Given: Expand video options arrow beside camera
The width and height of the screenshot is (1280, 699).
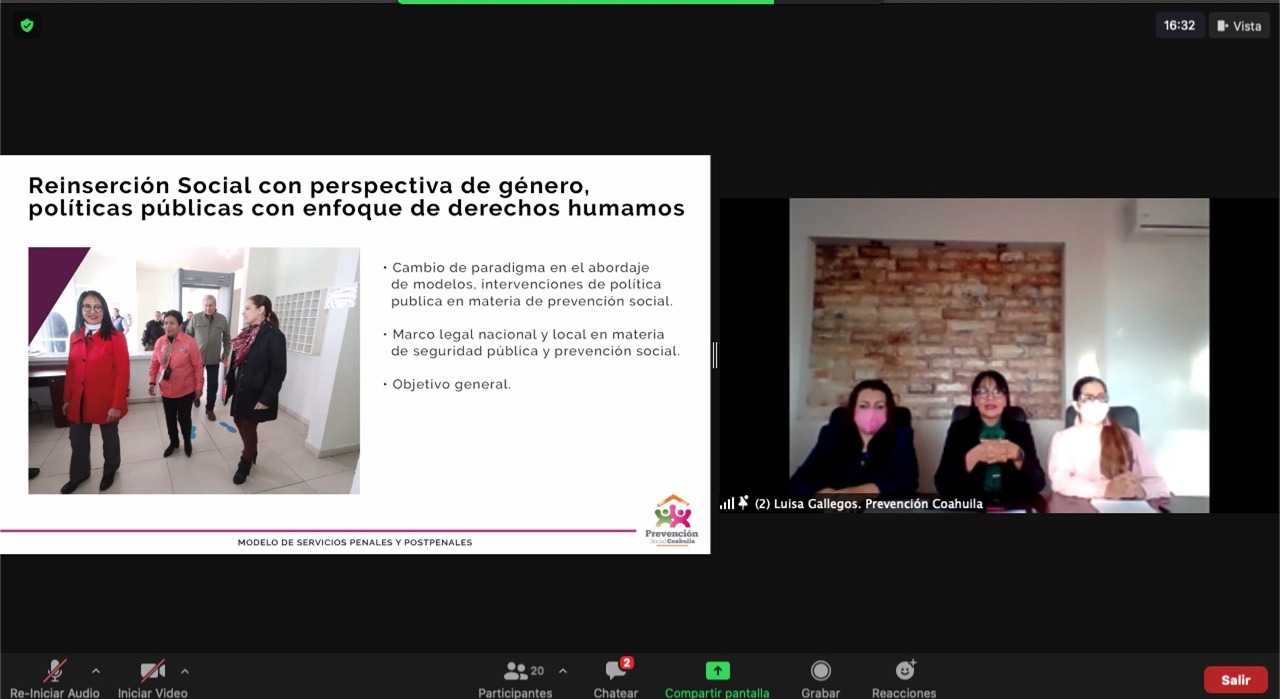Looking at the screenshot, I should tap(185, 671).
